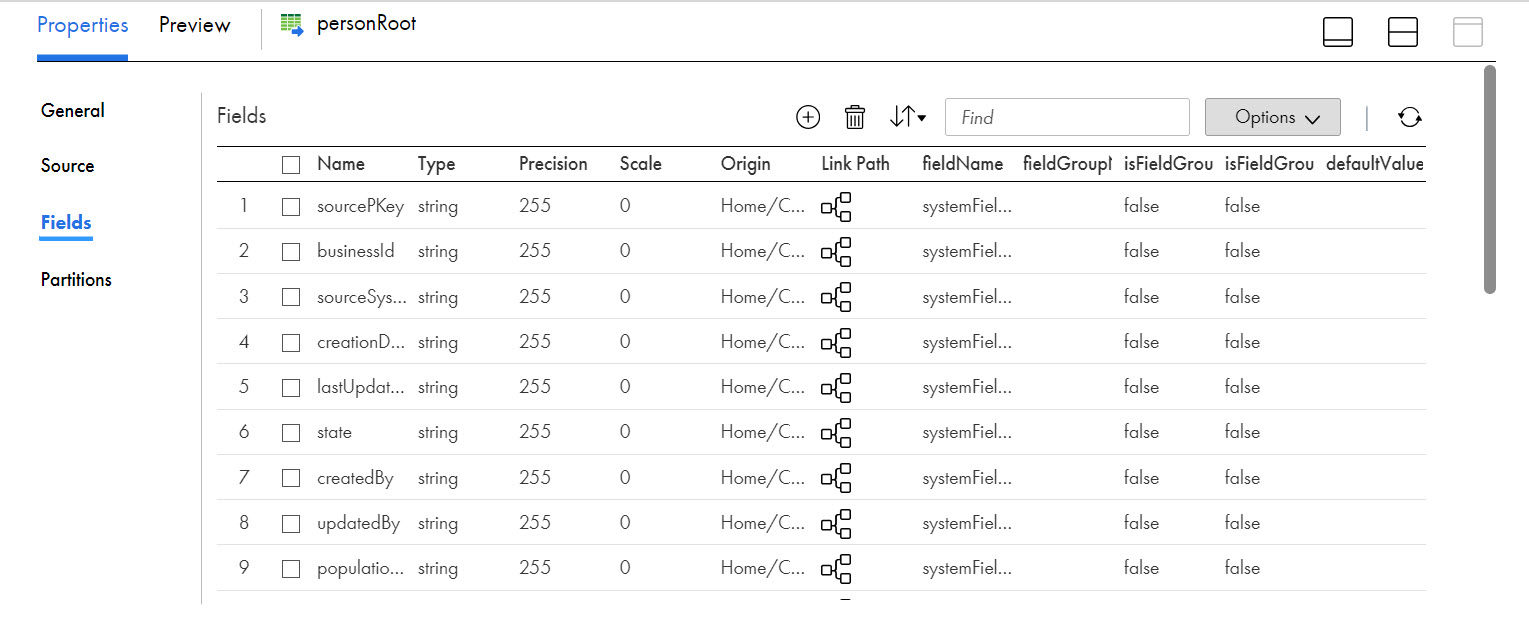Viewport: 1529px width, 631px height.
Task: Check the populatio... field checkbox
Action: pyautogui.click(x=291, y=568)
